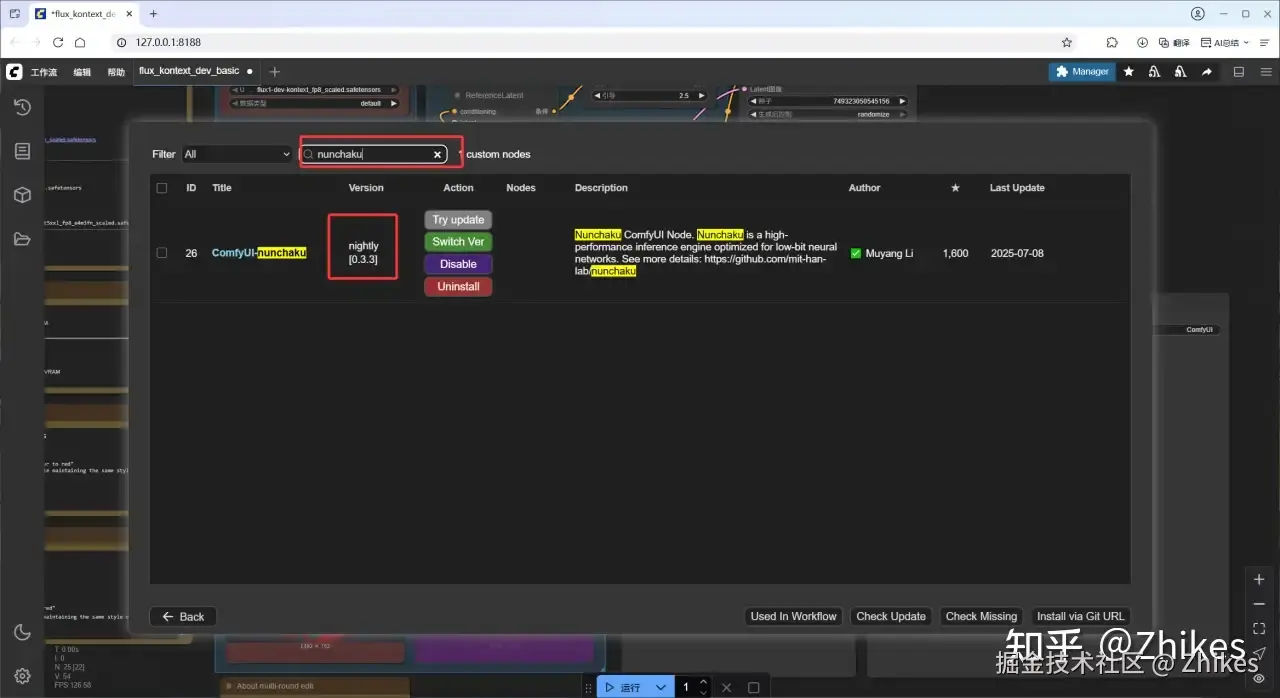Click the Disable button
This screenshot has width=1280, height=698.
coord(458,264)
